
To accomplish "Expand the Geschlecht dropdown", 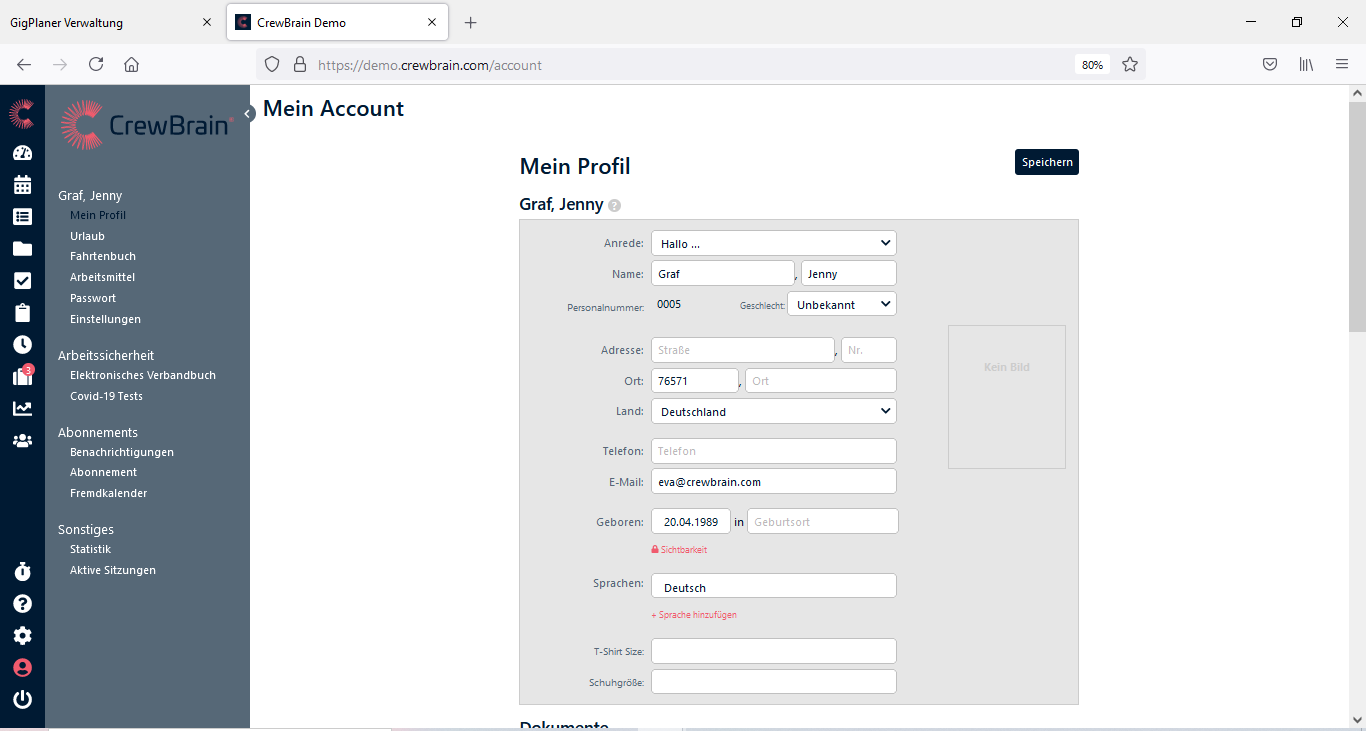I will pos(841,304).
